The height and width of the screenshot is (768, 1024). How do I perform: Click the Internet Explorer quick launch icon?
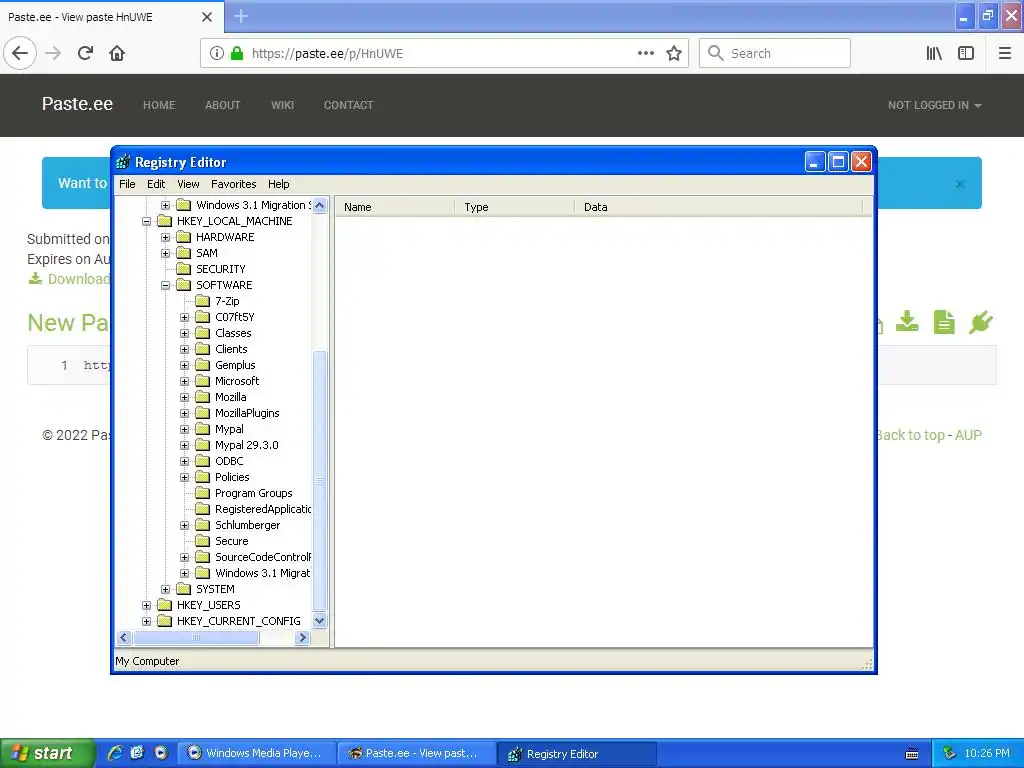(x=116, y=753)
